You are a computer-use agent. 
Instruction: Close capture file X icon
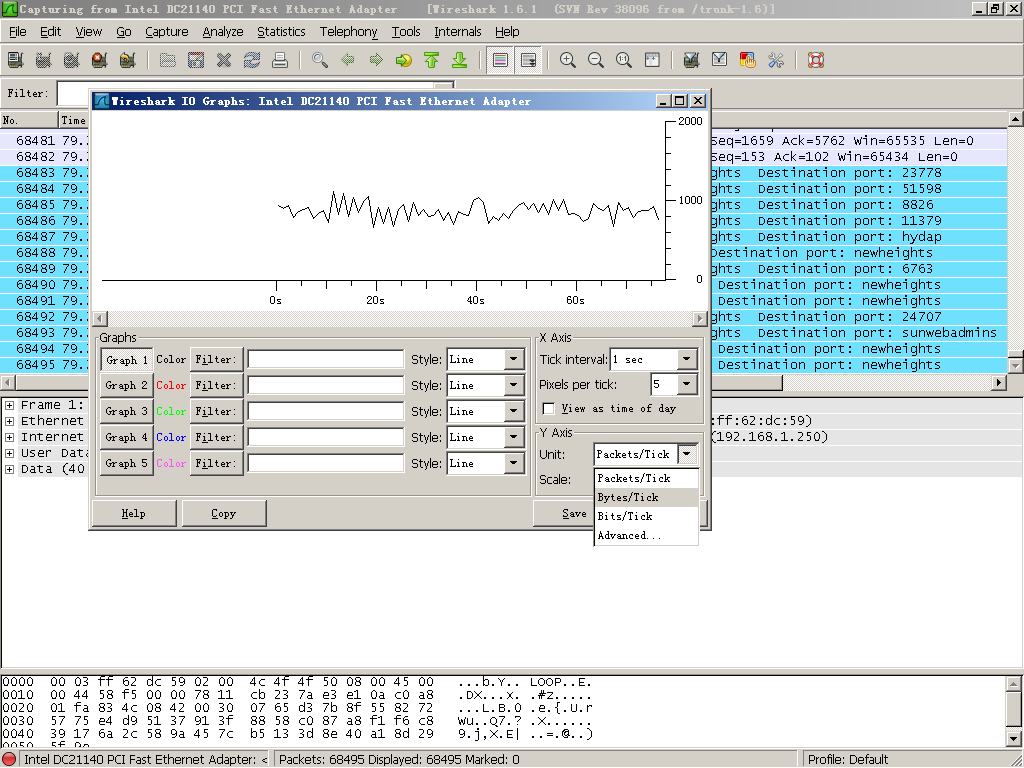tap(223, 60)
